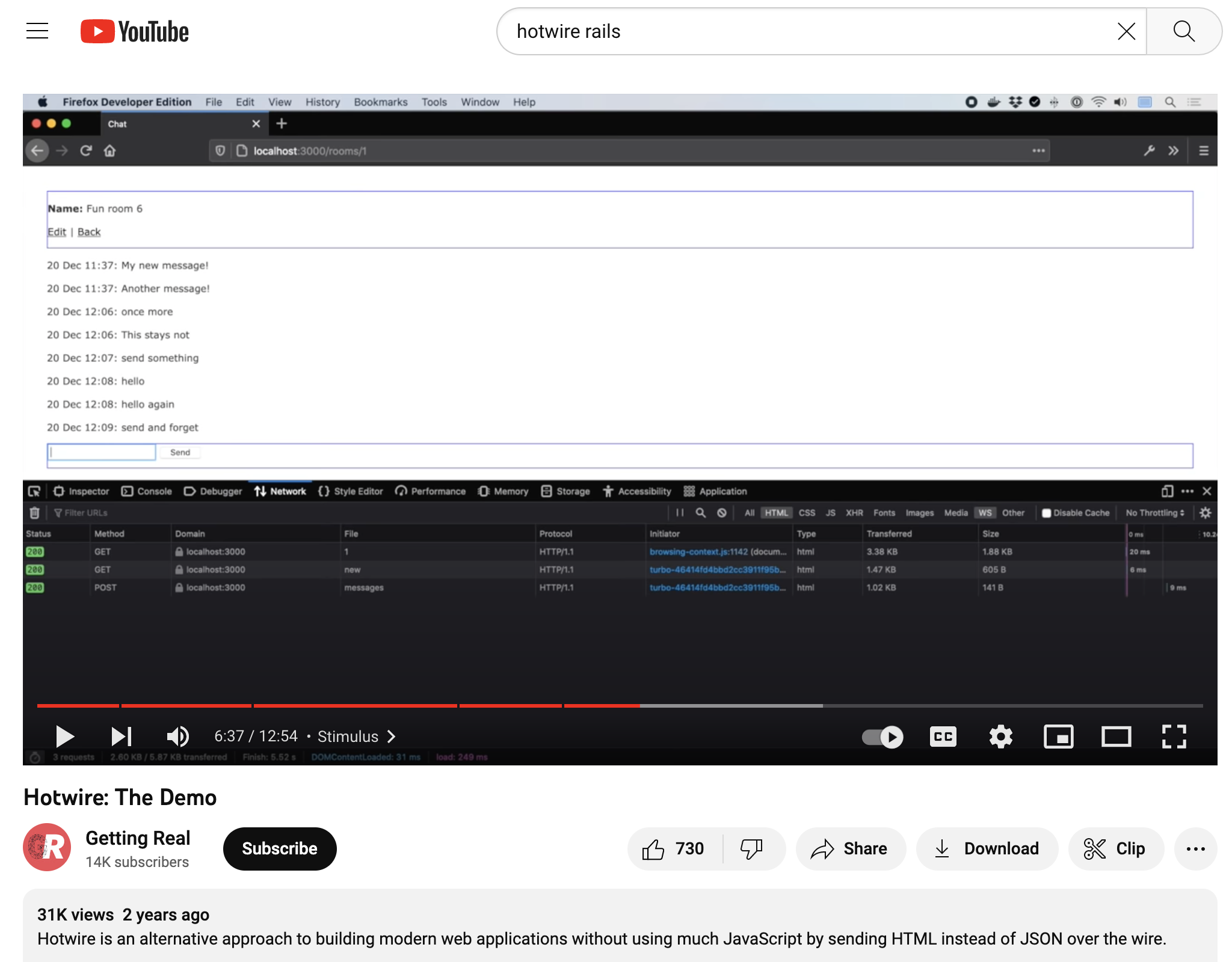
Task: Click the Back link under Fun room 6
Action: [x=89, y=232]
